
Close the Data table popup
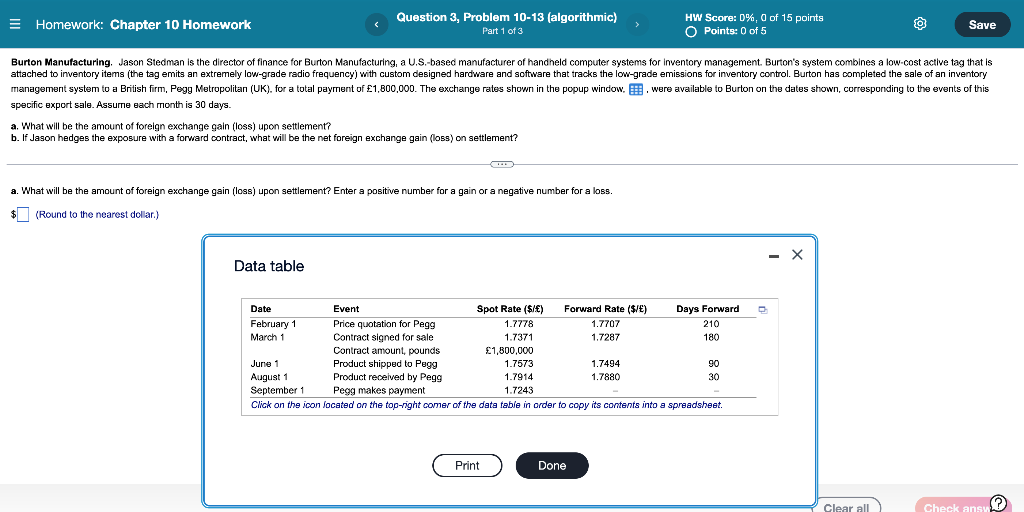797,255
